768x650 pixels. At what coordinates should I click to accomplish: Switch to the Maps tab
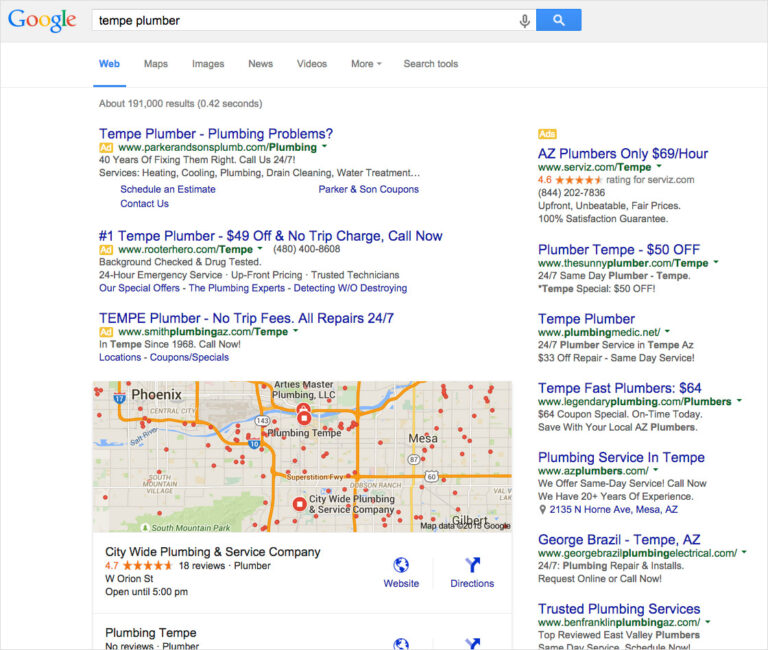pyautogui.click(x=156, y=64)
